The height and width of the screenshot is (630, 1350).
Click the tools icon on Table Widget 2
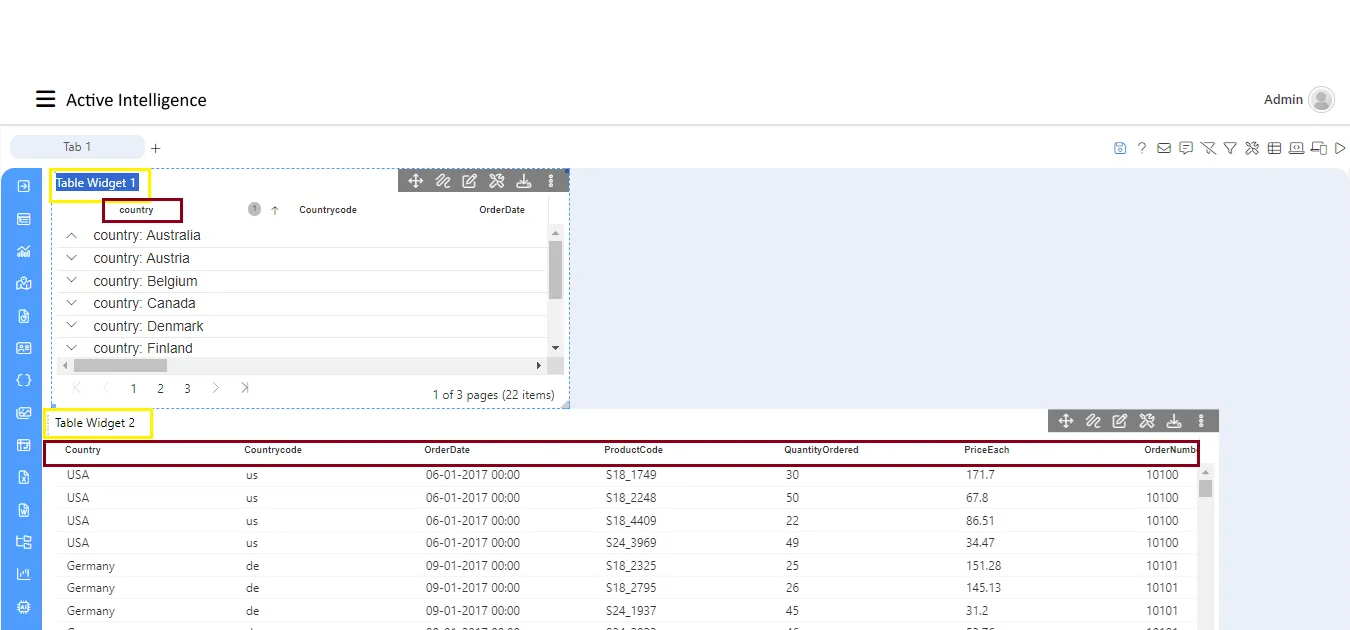click(1147, 421)
